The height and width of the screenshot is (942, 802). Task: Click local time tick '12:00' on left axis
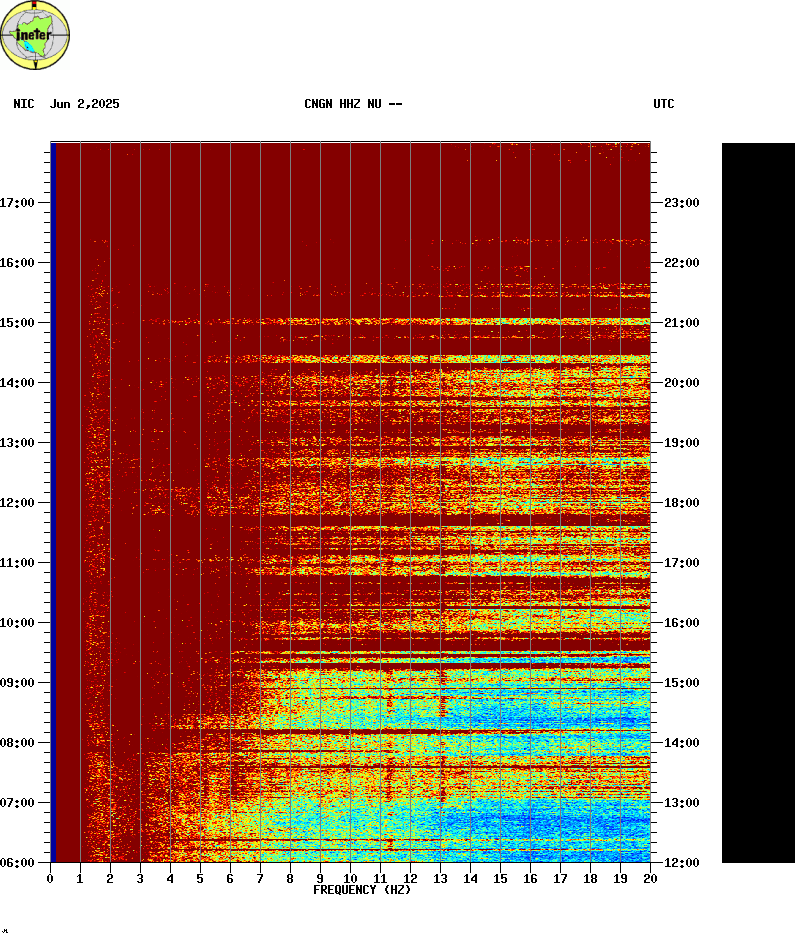[17, 503]
